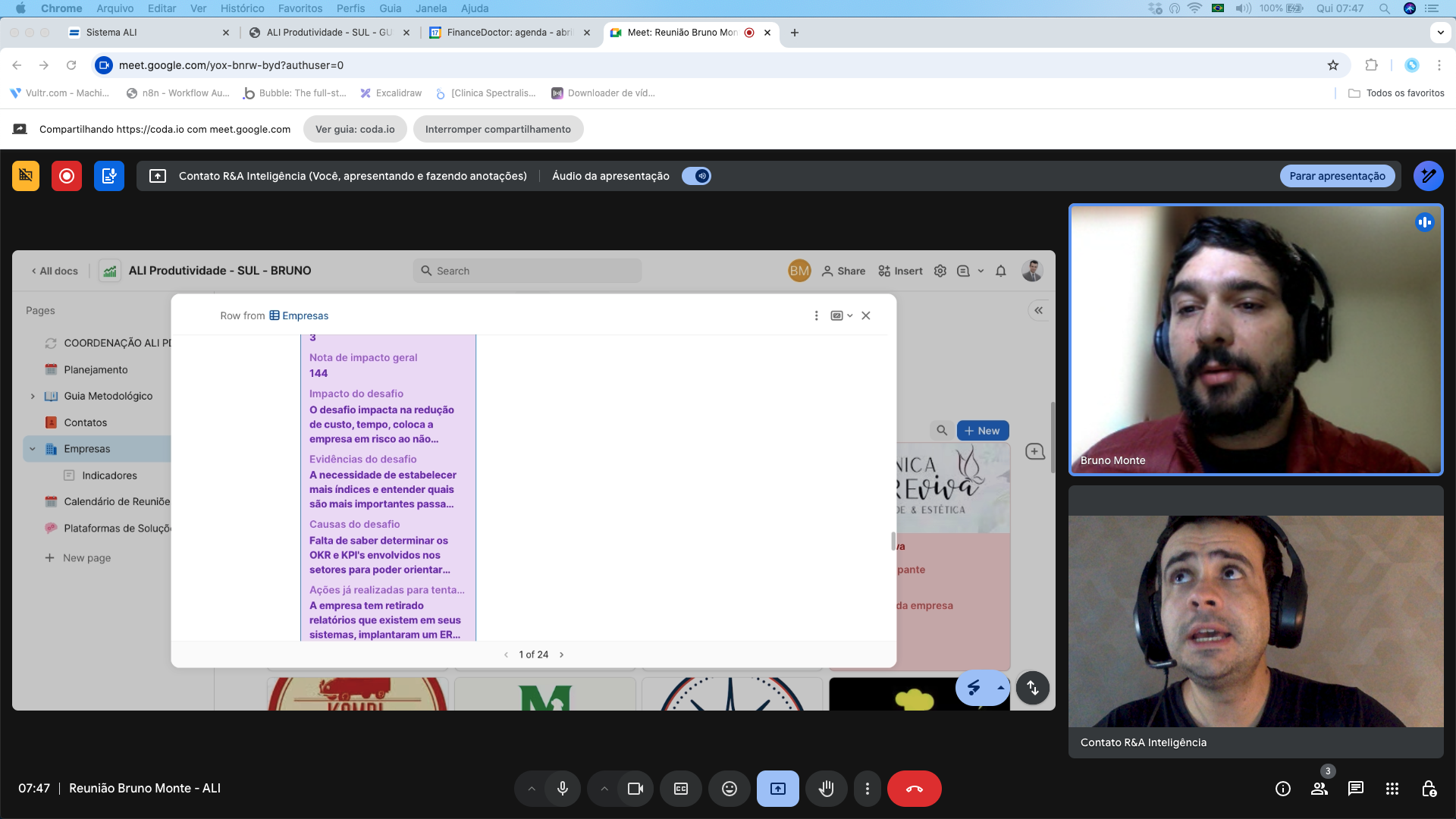Click Interromper compartilhamento button
Viewport: 1456px width, 819px height.
click(497, 129)
